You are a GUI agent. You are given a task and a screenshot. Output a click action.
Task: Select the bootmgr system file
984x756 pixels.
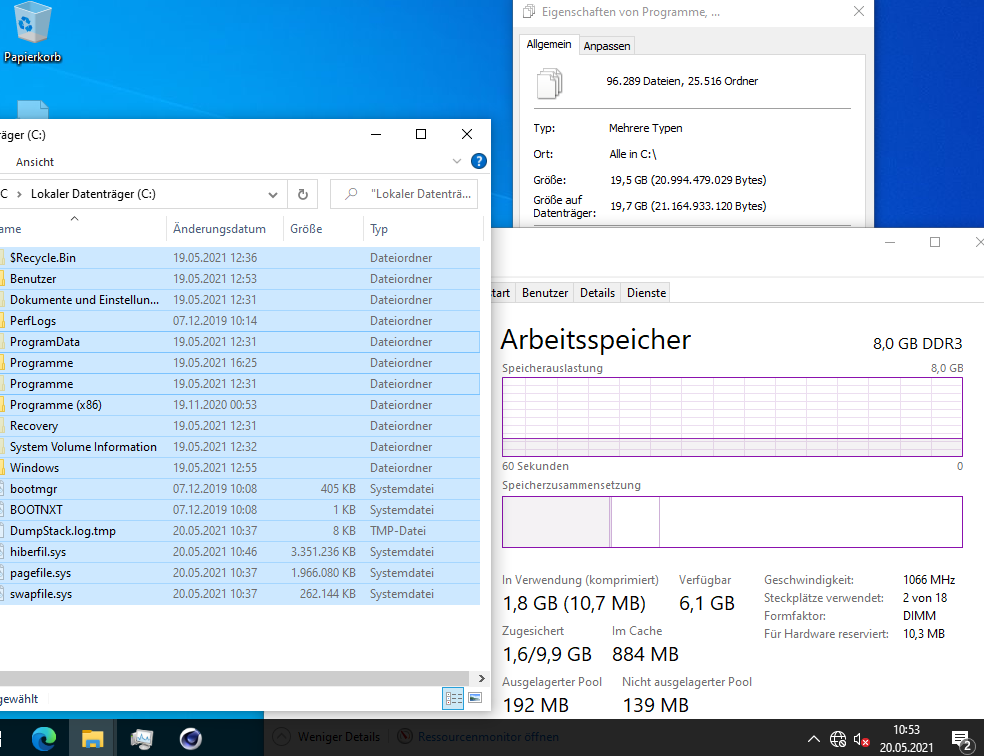click(x=240, y=489)
